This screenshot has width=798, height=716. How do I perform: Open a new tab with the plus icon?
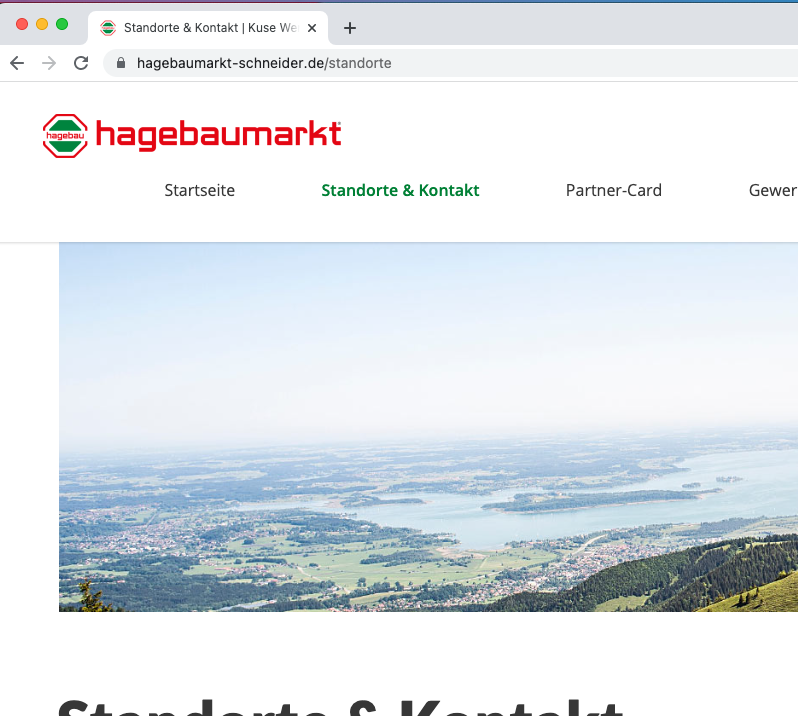point(350,28)
